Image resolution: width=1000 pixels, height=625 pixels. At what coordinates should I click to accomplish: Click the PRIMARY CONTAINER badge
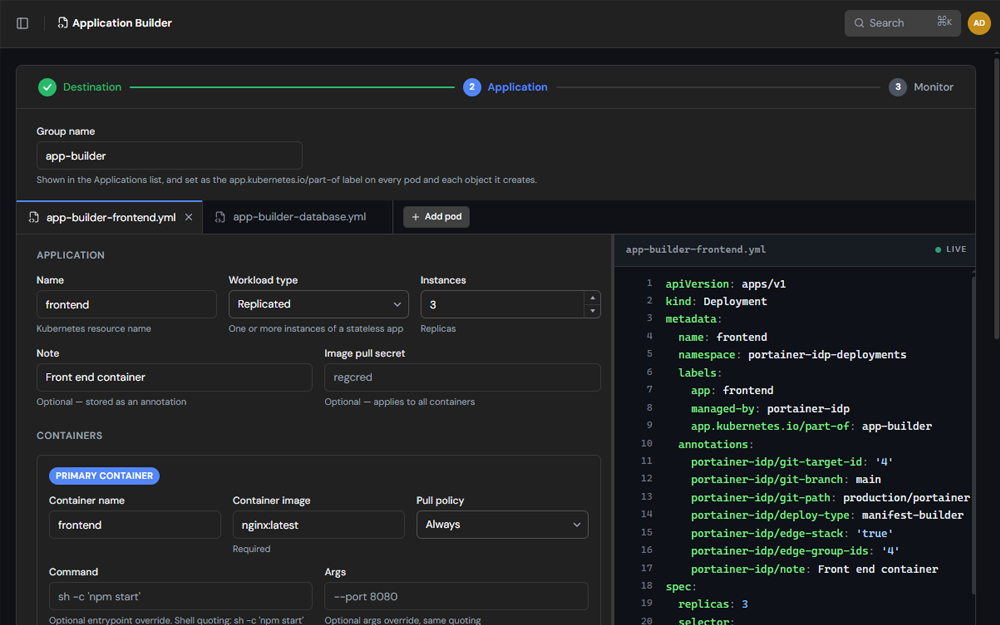(104, 476)
